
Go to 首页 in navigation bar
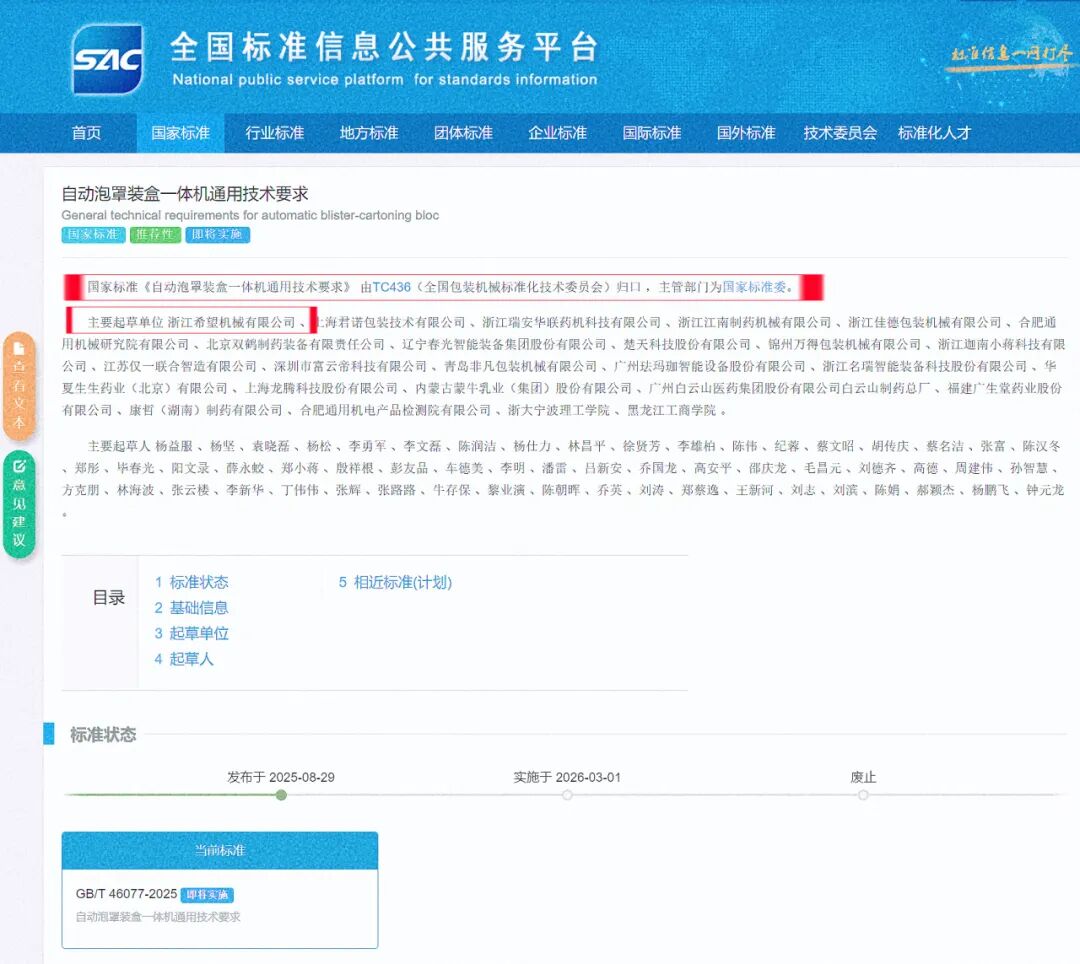tap(86, 133)
